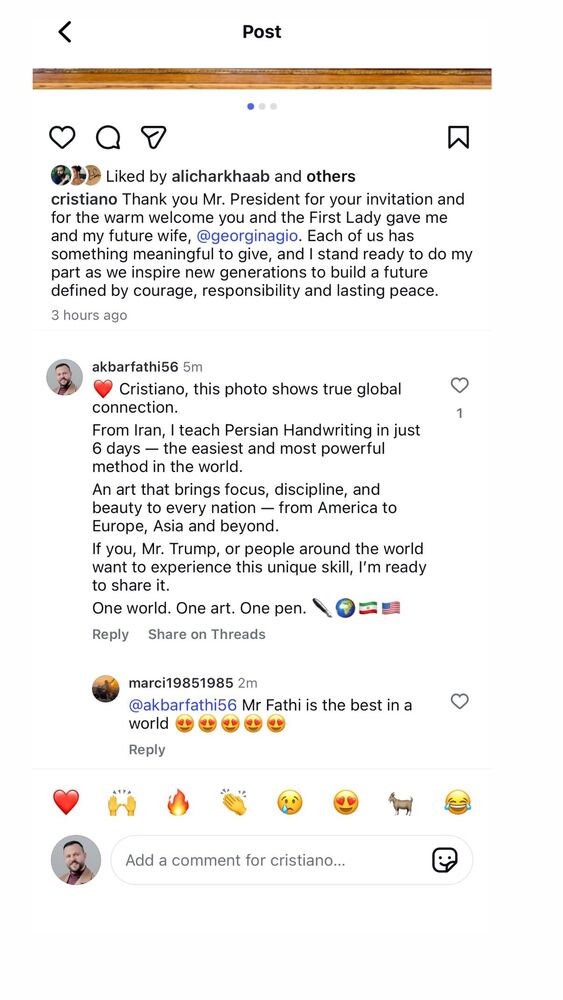Screen dimensions: 563x1000
Task: Insert goat emoji reaction
Action: click(x=401, y=804)
